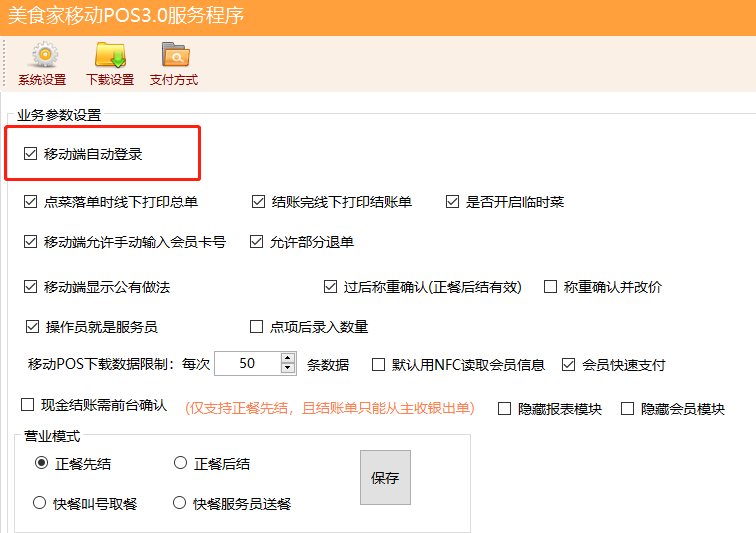Choose 快餐叫号取餐 radio option

pyautogui.click(x=40, y=503)
